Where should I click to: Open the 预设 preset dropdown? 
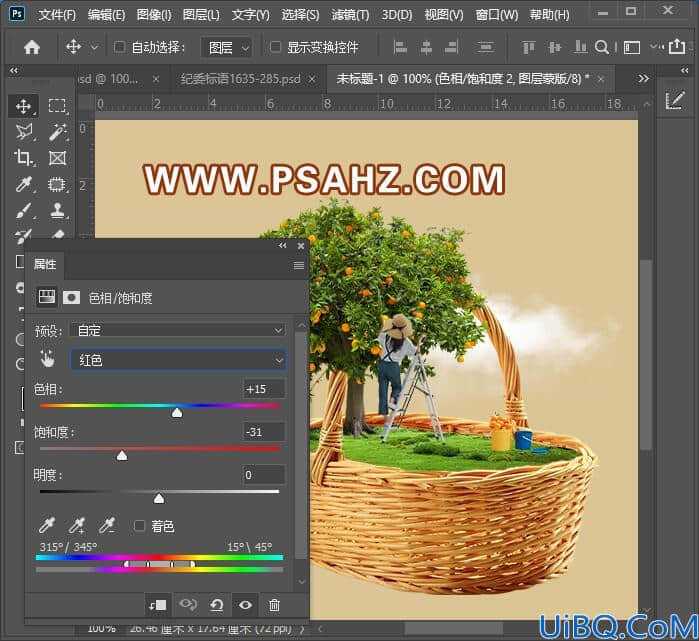178,330
